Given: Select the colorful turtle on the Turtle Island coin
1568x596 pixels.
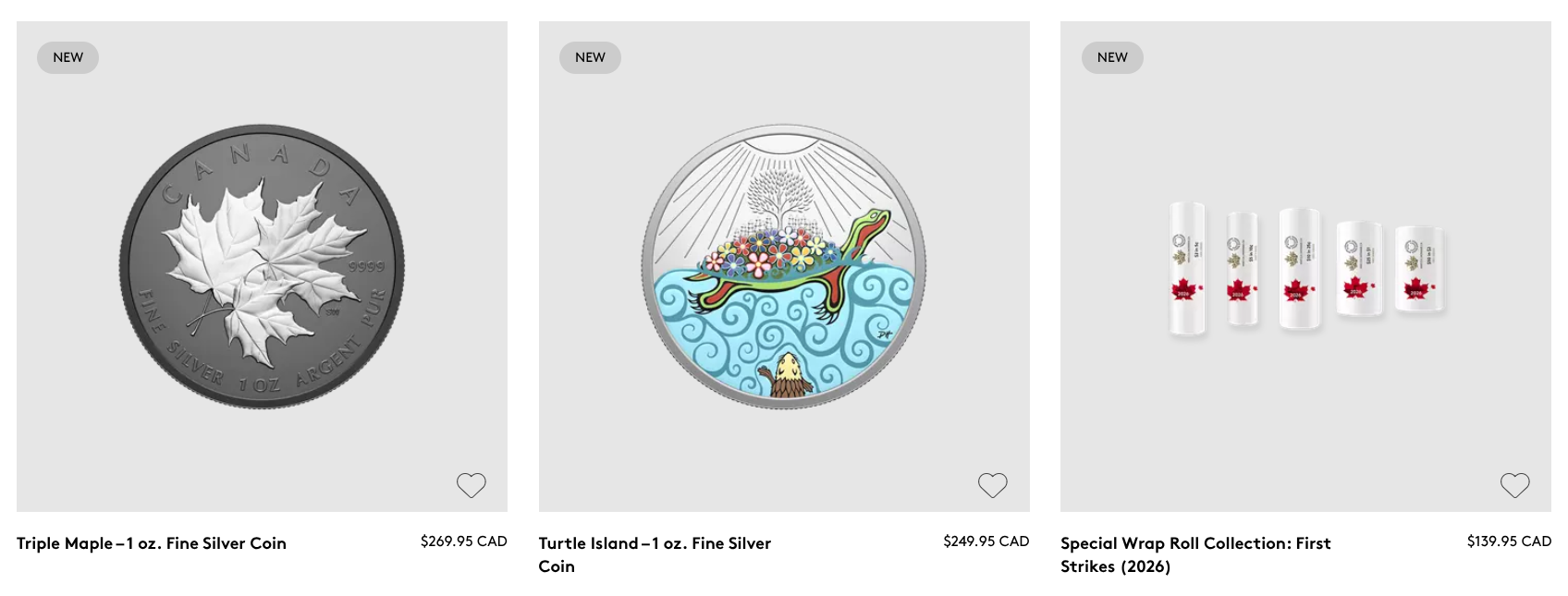Looking at the screenshot, I should click(795, 263).
